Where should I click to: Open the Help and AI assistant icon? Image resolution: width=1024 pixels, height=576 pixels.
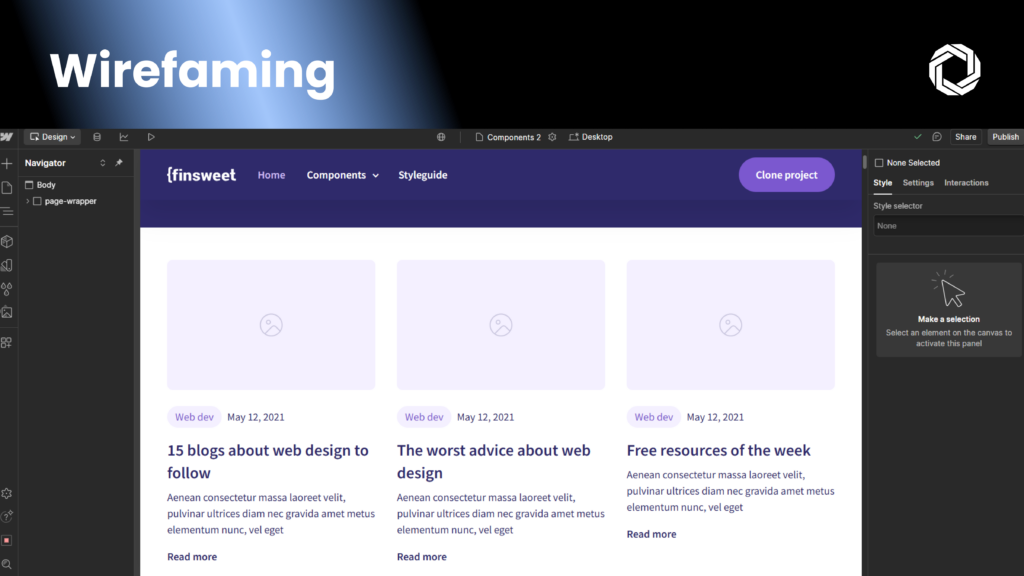[7, 517]
